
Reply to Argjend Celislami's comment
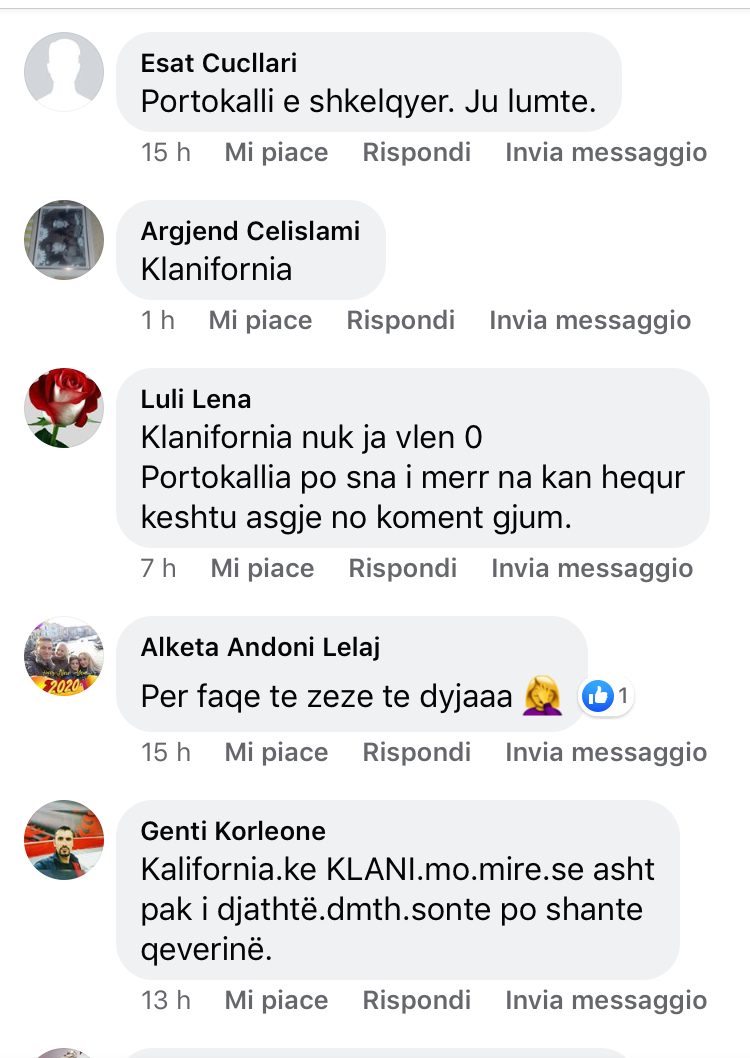pos(401,321)
